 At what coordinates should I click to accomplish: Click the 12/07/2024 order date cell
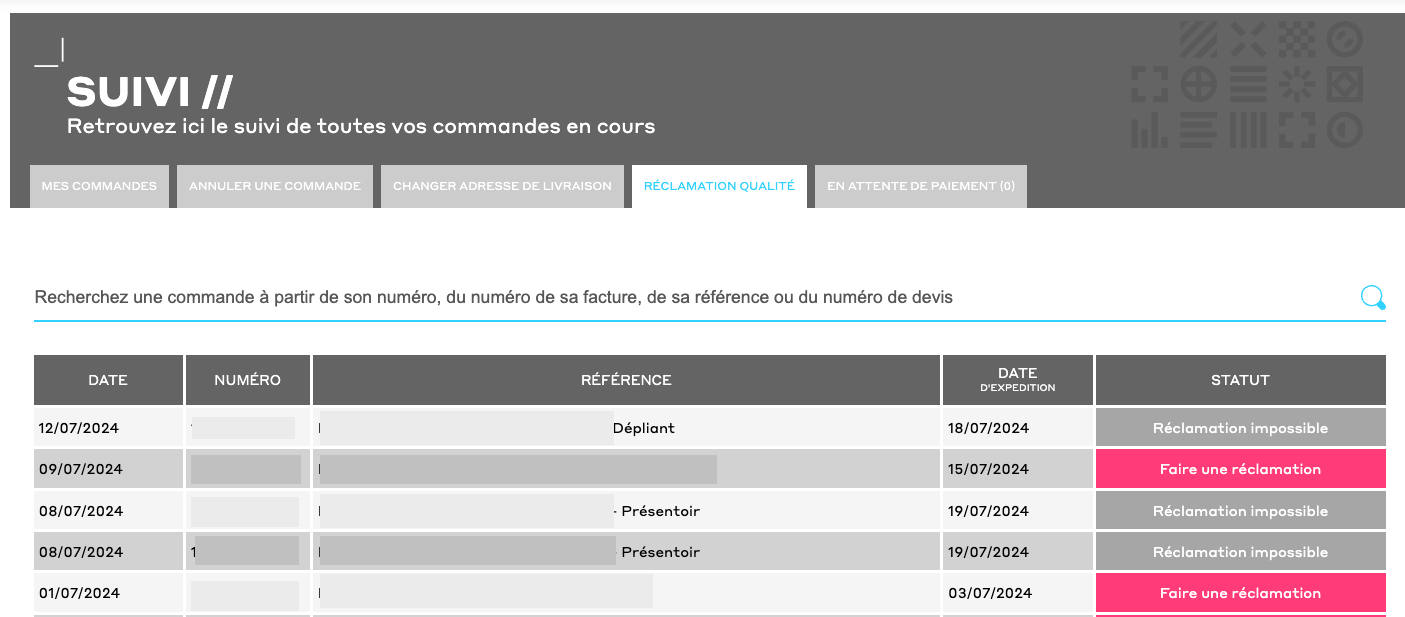pos(79,428)
